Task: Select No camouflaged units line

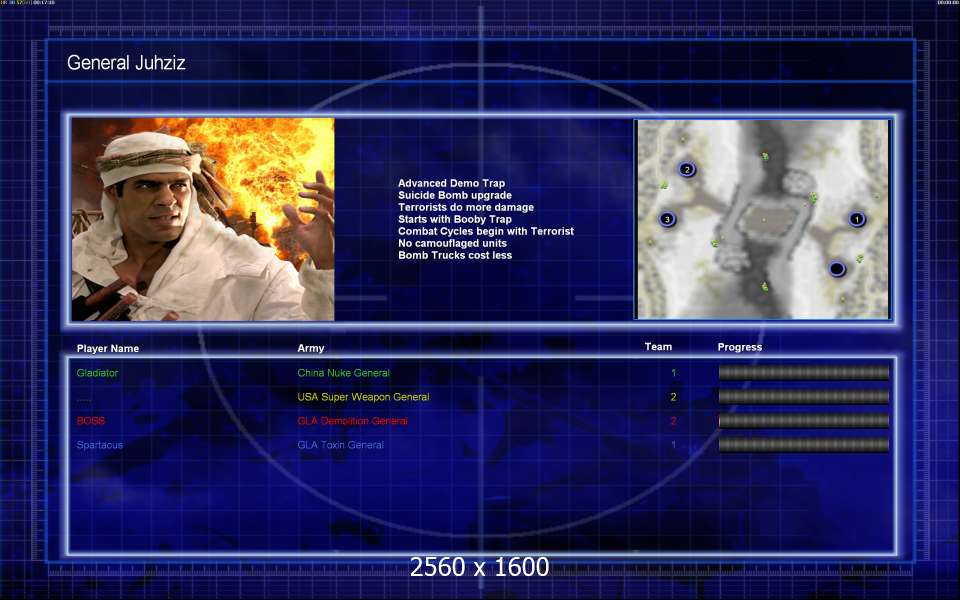Action: click(452, 243)
